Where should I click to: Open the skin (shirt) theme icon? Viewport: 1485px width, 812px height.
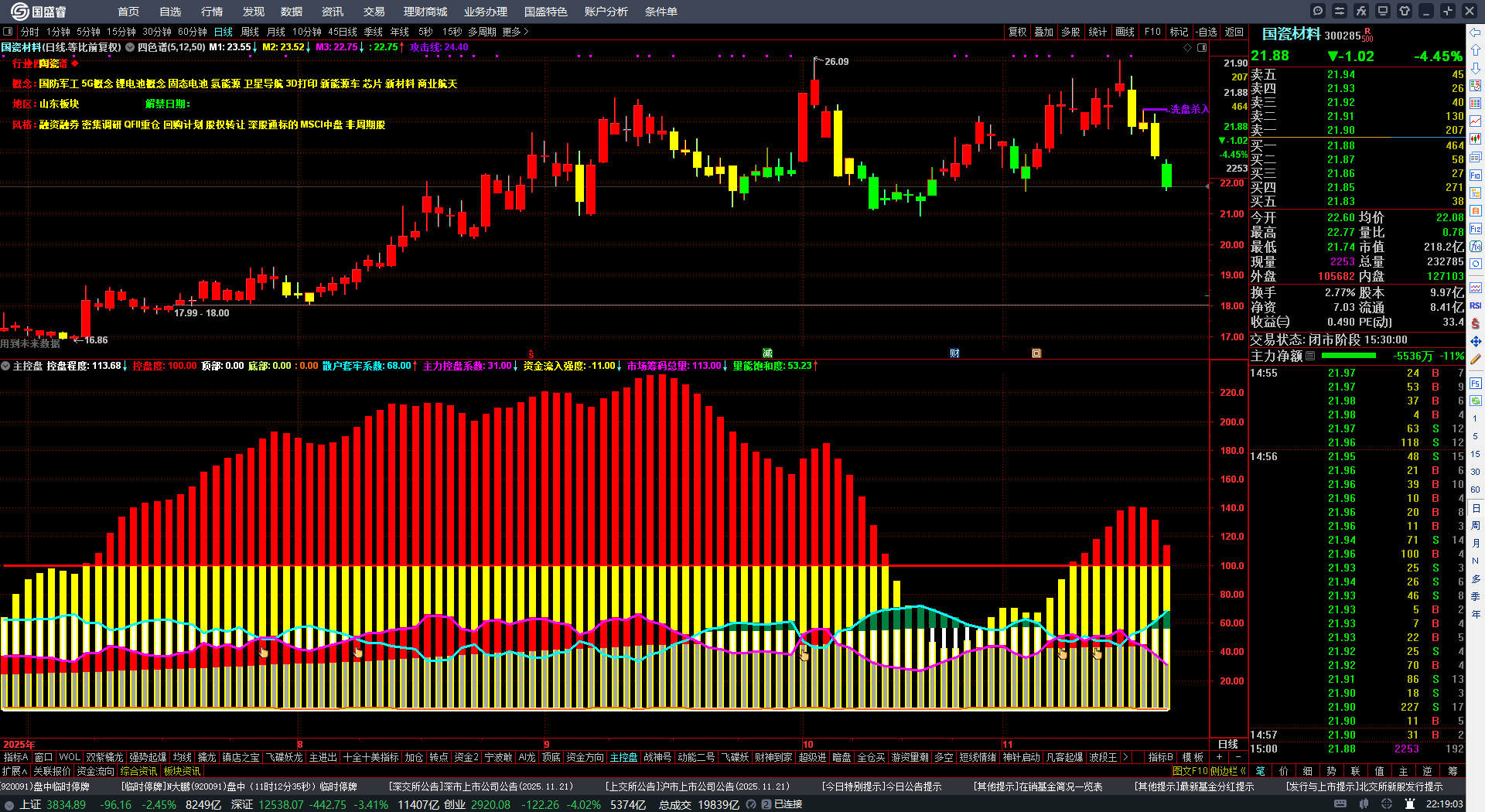click(1405, 11)
